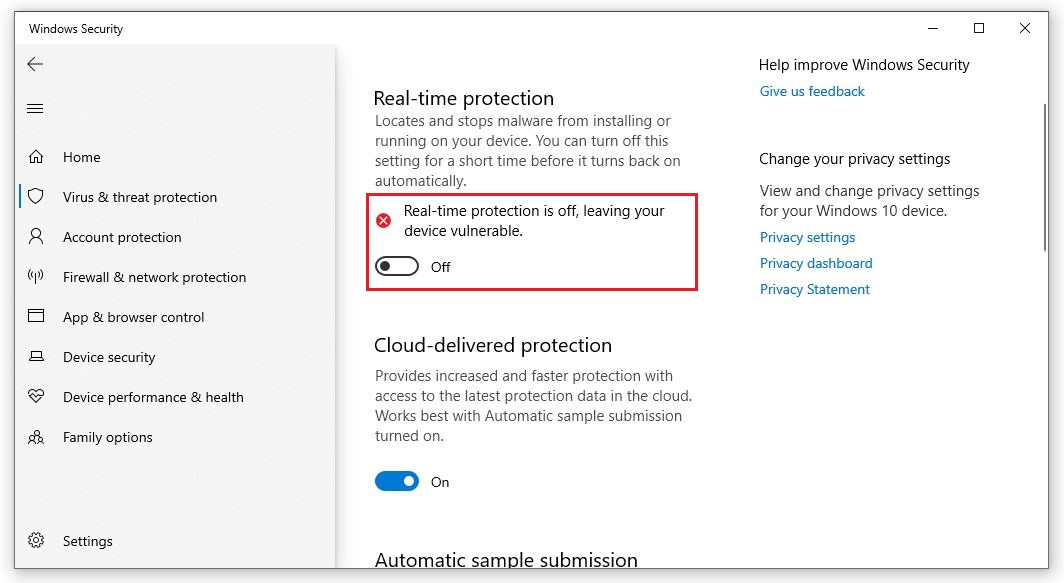The height and width of the screenshot is (583, 1064).
Task: Select the Account protection person icon
Action: (x=36, y=237)
